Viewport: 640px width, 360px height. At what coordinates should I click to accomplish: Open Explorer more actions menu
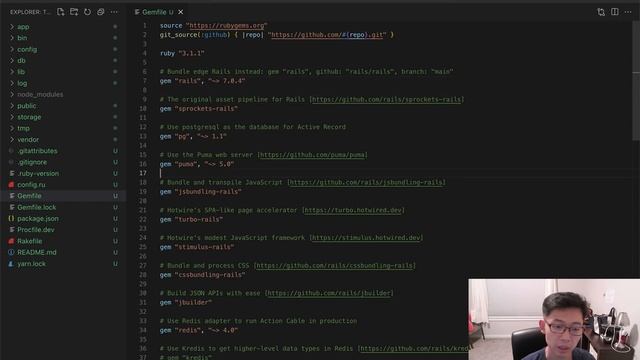[x=114, y=12]
